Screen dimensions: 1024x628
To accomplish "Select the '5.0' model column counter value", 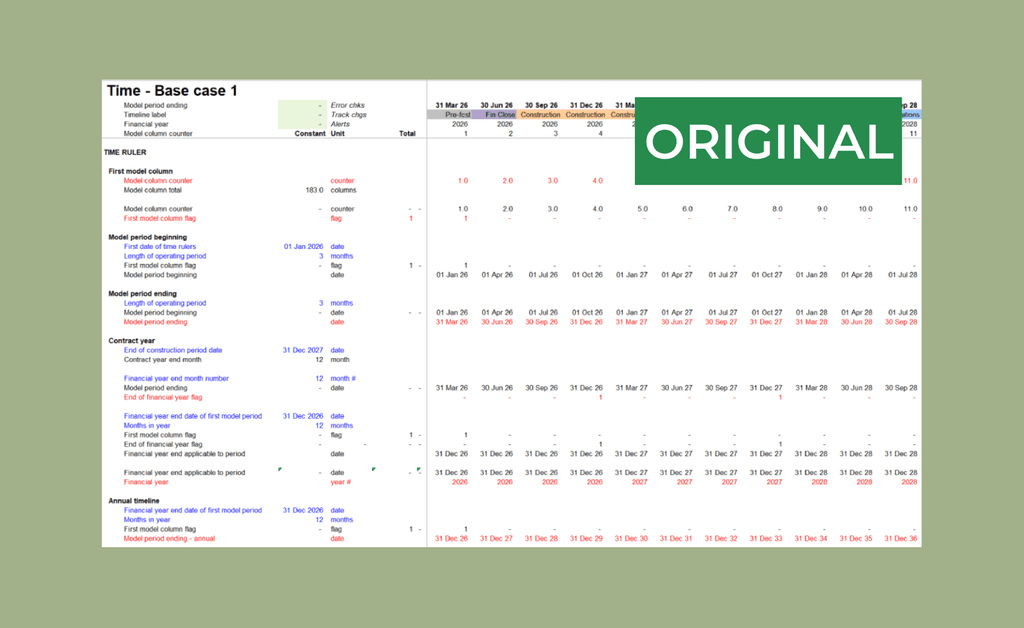I will 643,210.
